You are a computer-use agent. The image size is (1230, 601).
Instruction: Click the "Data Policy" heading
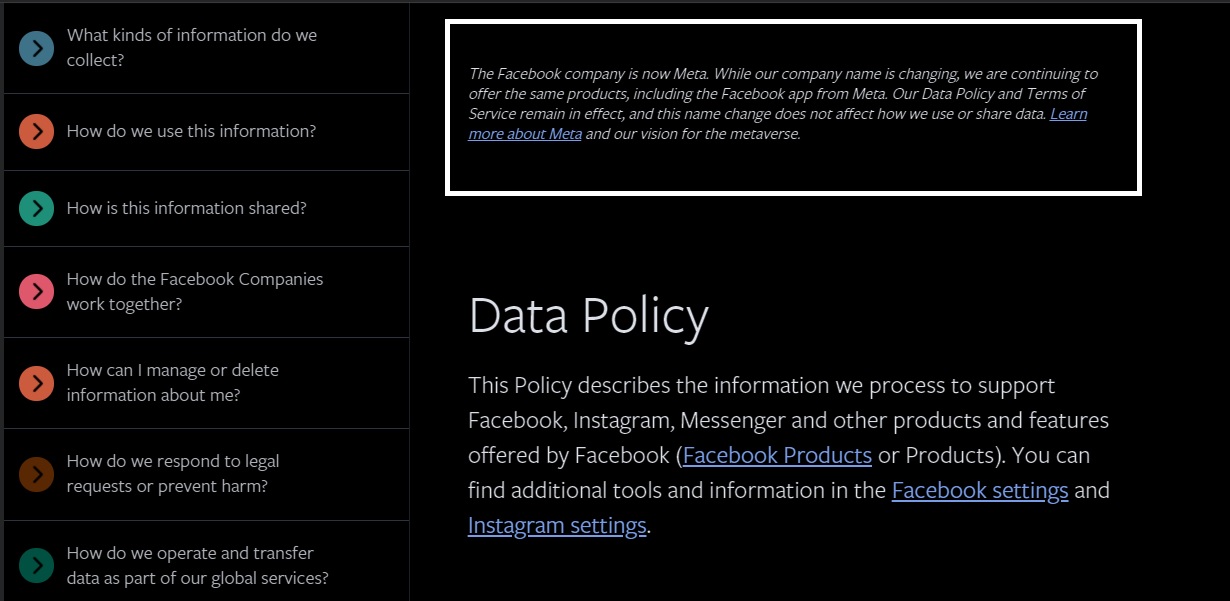tap(588, 316)
